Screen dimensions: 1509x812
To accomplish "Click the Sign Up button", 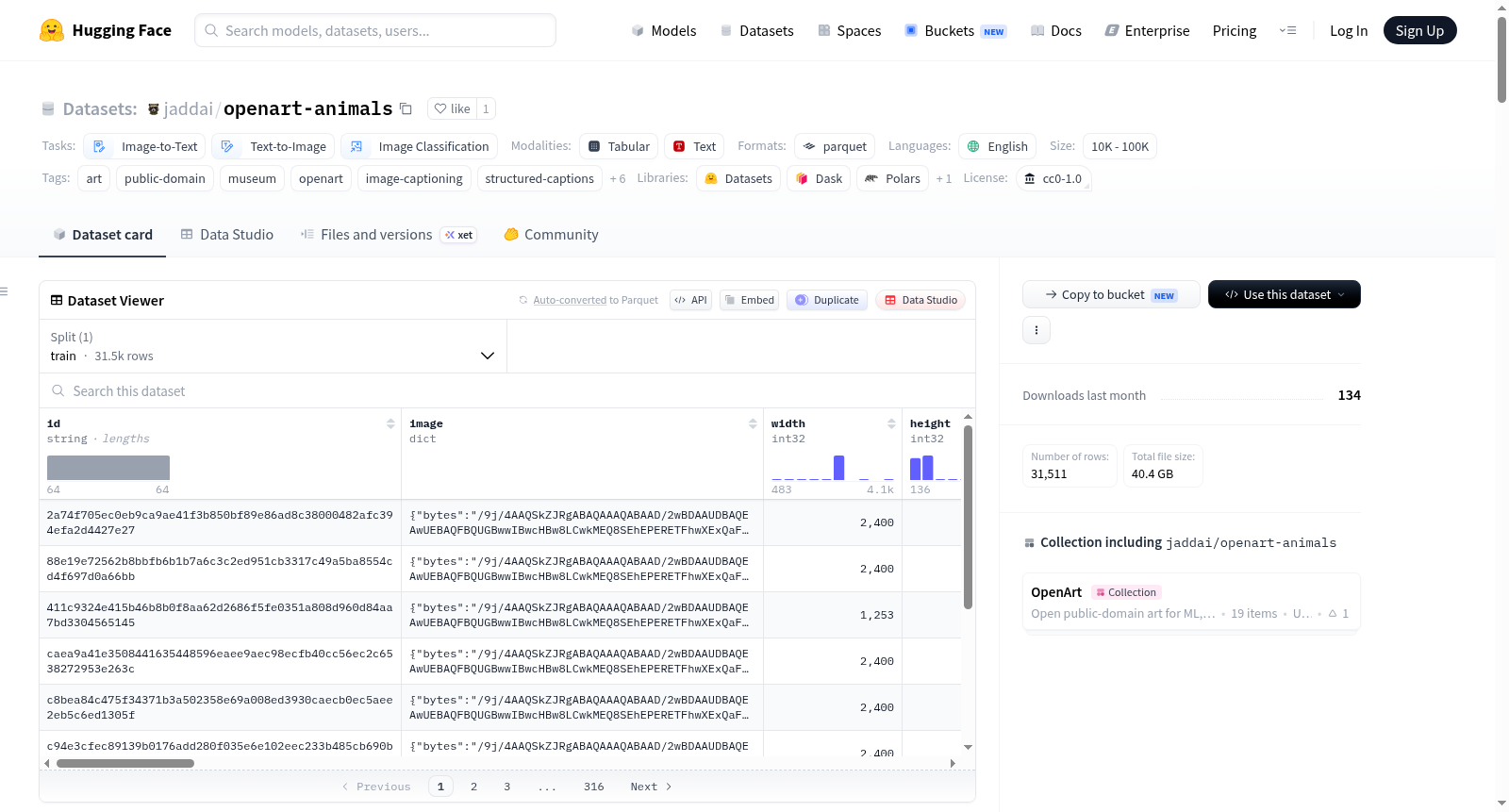I will [1419, 30].
